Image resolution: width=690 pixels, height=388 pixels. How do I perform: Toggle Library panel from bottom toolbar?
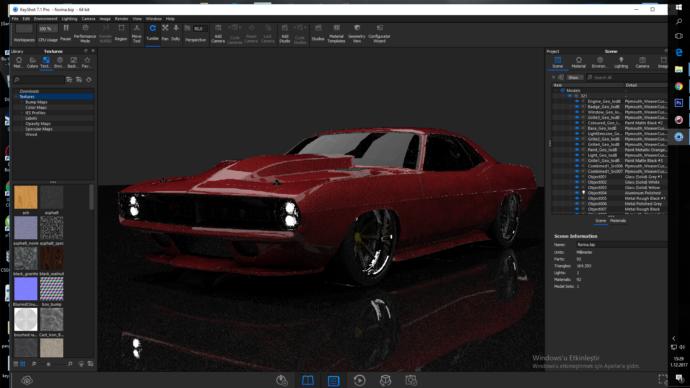pyautogui.click(x=308, y=381)
